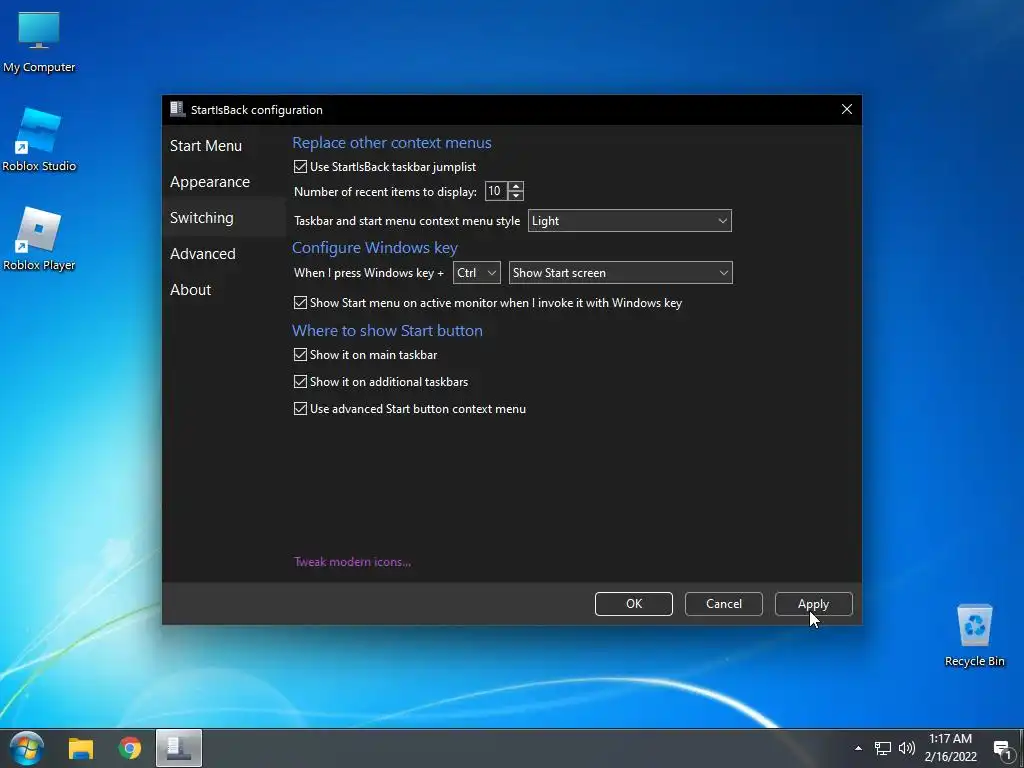Viewport: 1024px width, 768px height.
Task: Click the taskbar clock and date
Action: (x=950, y=748)
